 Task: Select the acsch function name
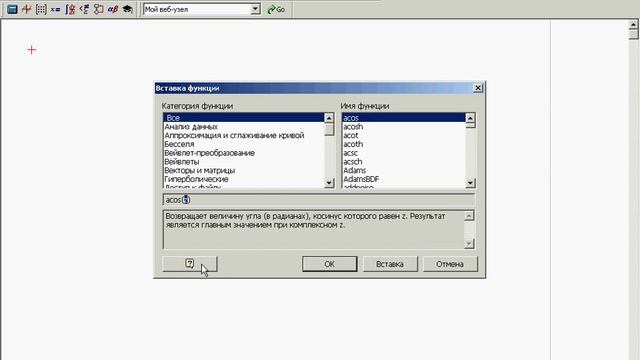pyautogui.click(x=404, y=162)
